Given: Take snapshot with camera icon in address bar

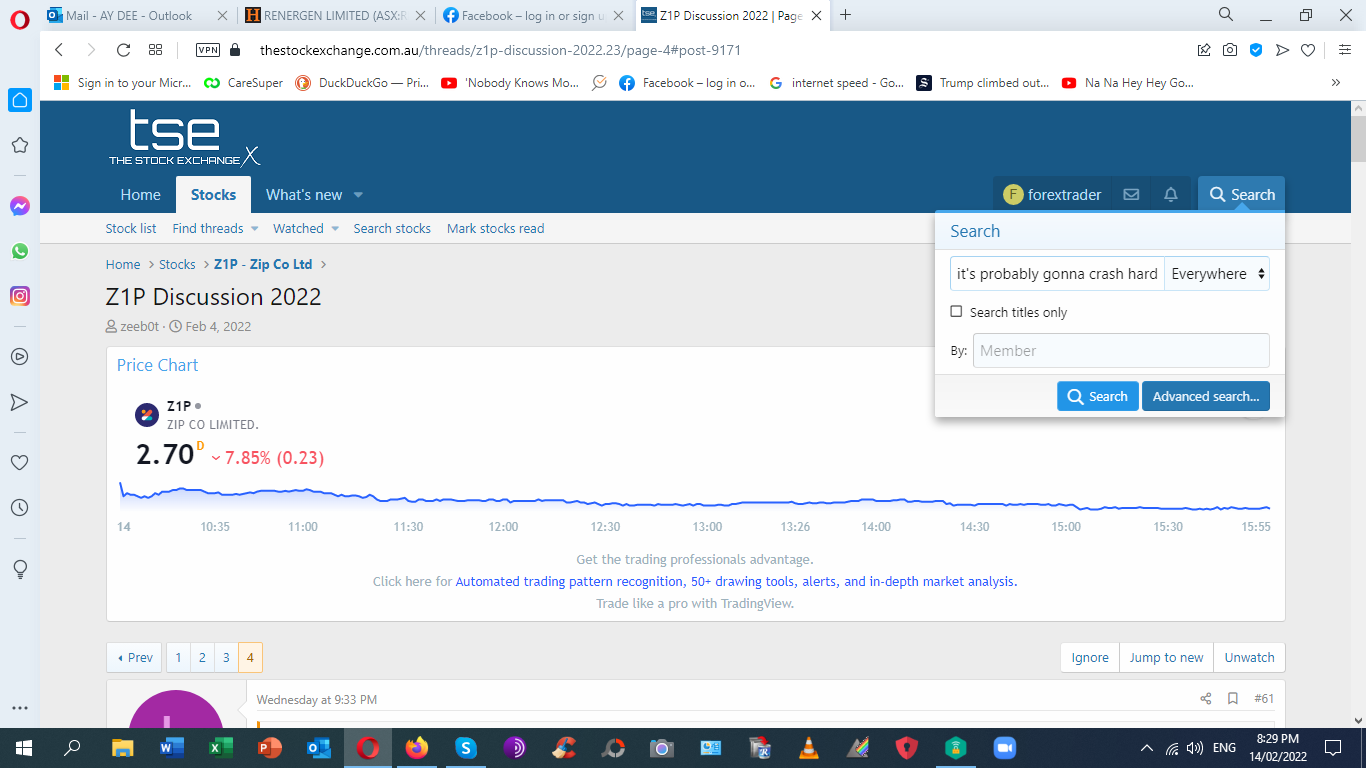Looking at the screenshot, I should pyautogui.click(x=1230, y=50).
